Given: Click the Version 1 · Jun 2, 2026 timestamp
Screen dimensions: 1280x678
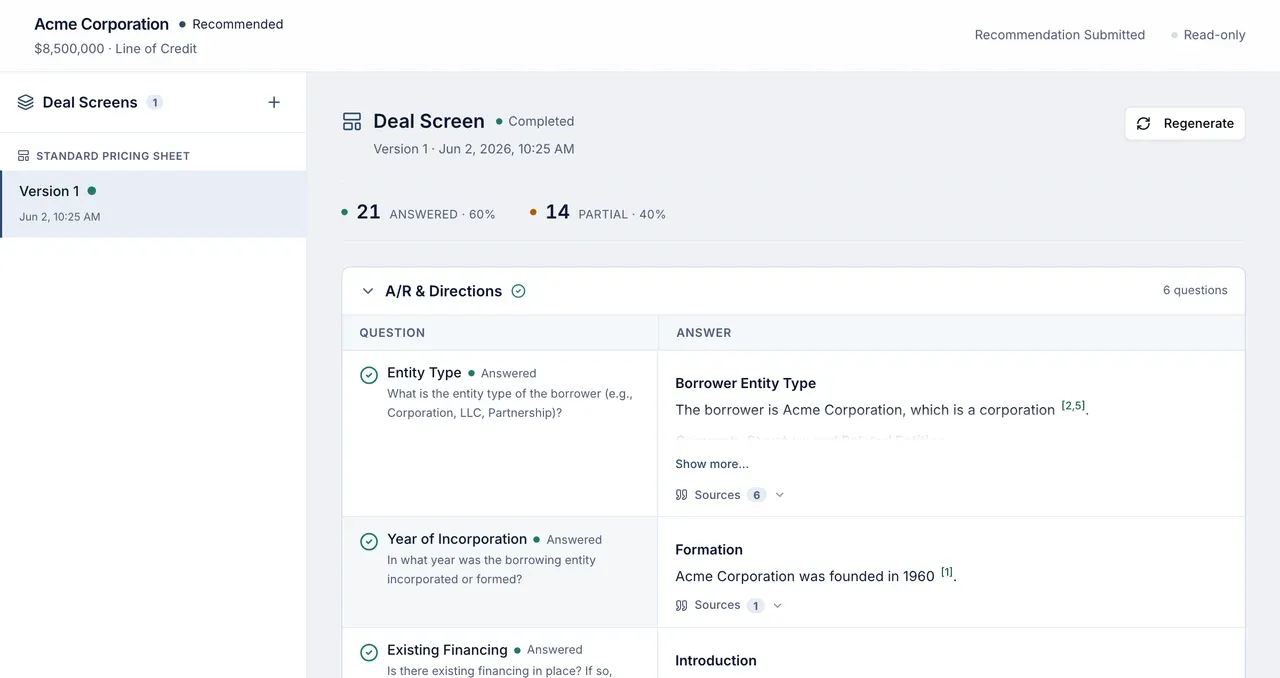Looking at the screenshot, I should 474,149.
